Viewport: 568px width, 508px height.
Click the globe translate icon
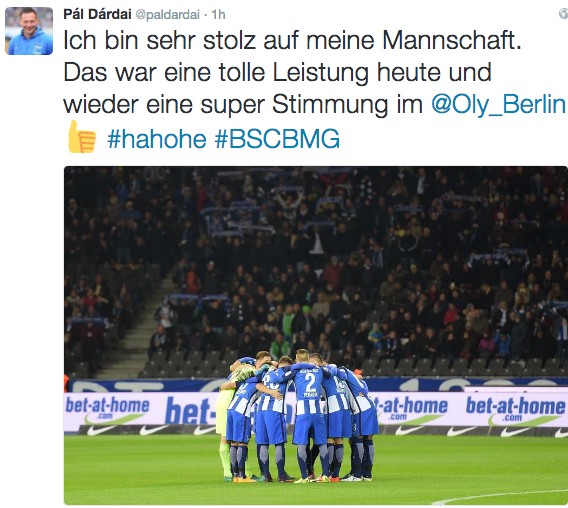coord(564,14)
